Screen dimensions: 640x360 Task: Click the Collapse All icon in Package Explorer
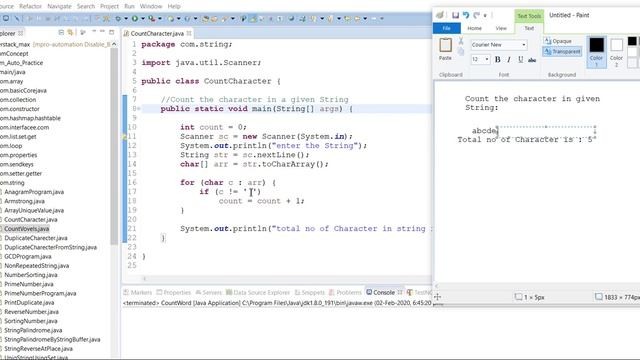click(x=61, y=33)
